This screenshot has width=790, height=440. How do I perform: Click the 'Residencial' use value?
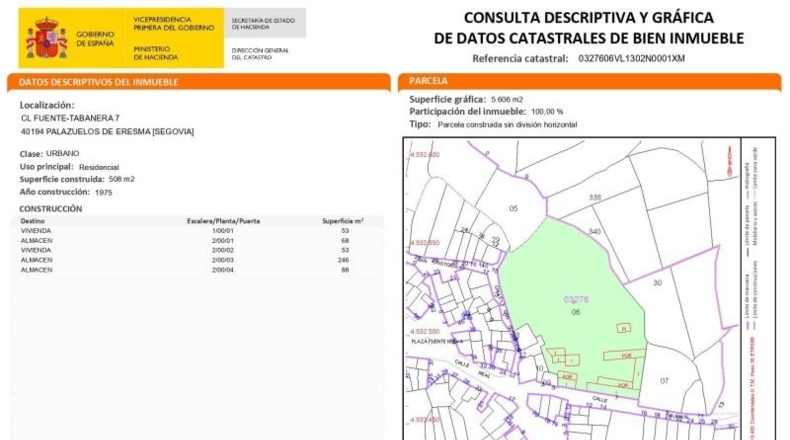99,167
